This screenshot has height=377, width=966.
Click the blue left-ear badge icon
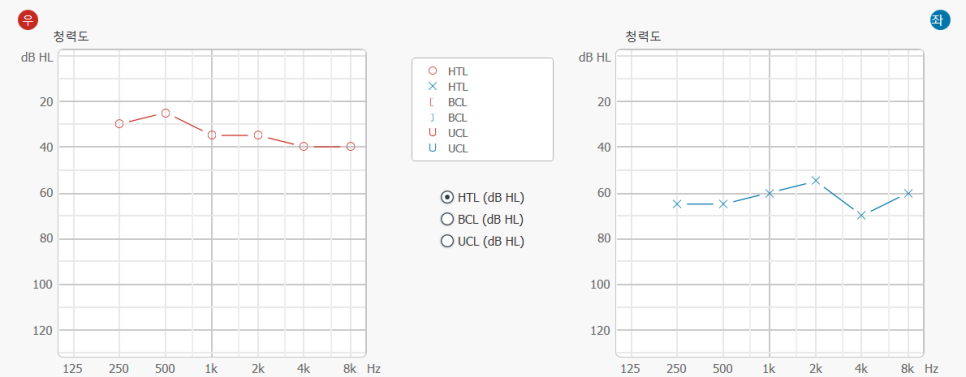938,20
